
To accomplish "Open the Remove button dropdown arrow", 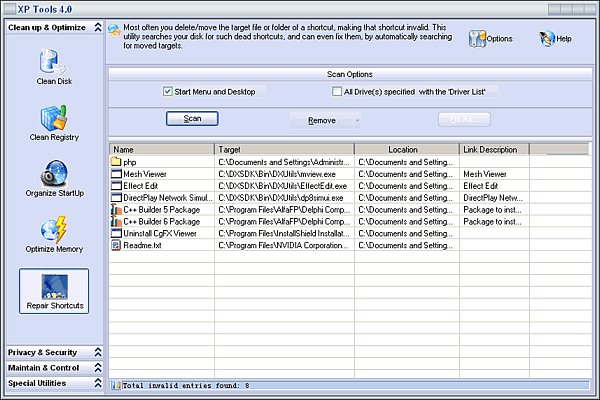I will (x=357, y=121).
